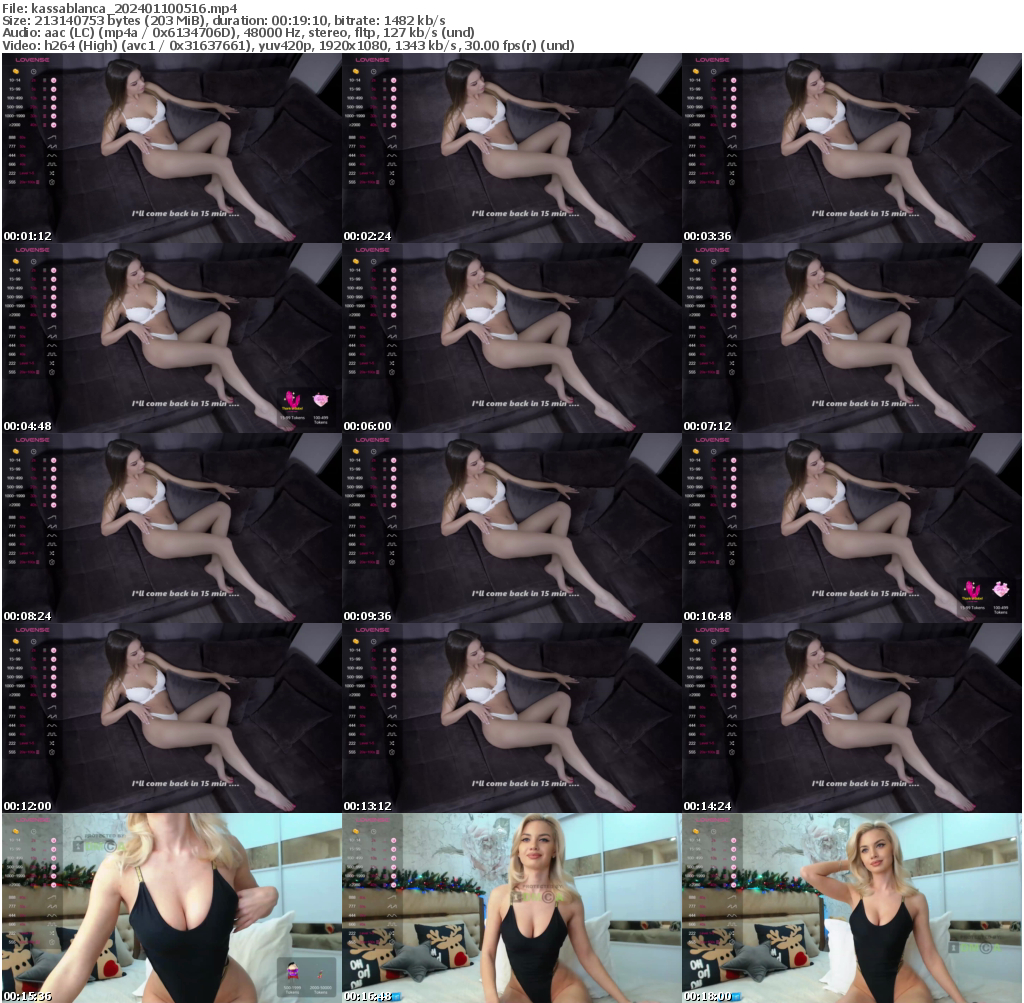Click the clock icon atop the tip menu
This screenshot has width=1024, height=1003.
[x=33, y=72]
